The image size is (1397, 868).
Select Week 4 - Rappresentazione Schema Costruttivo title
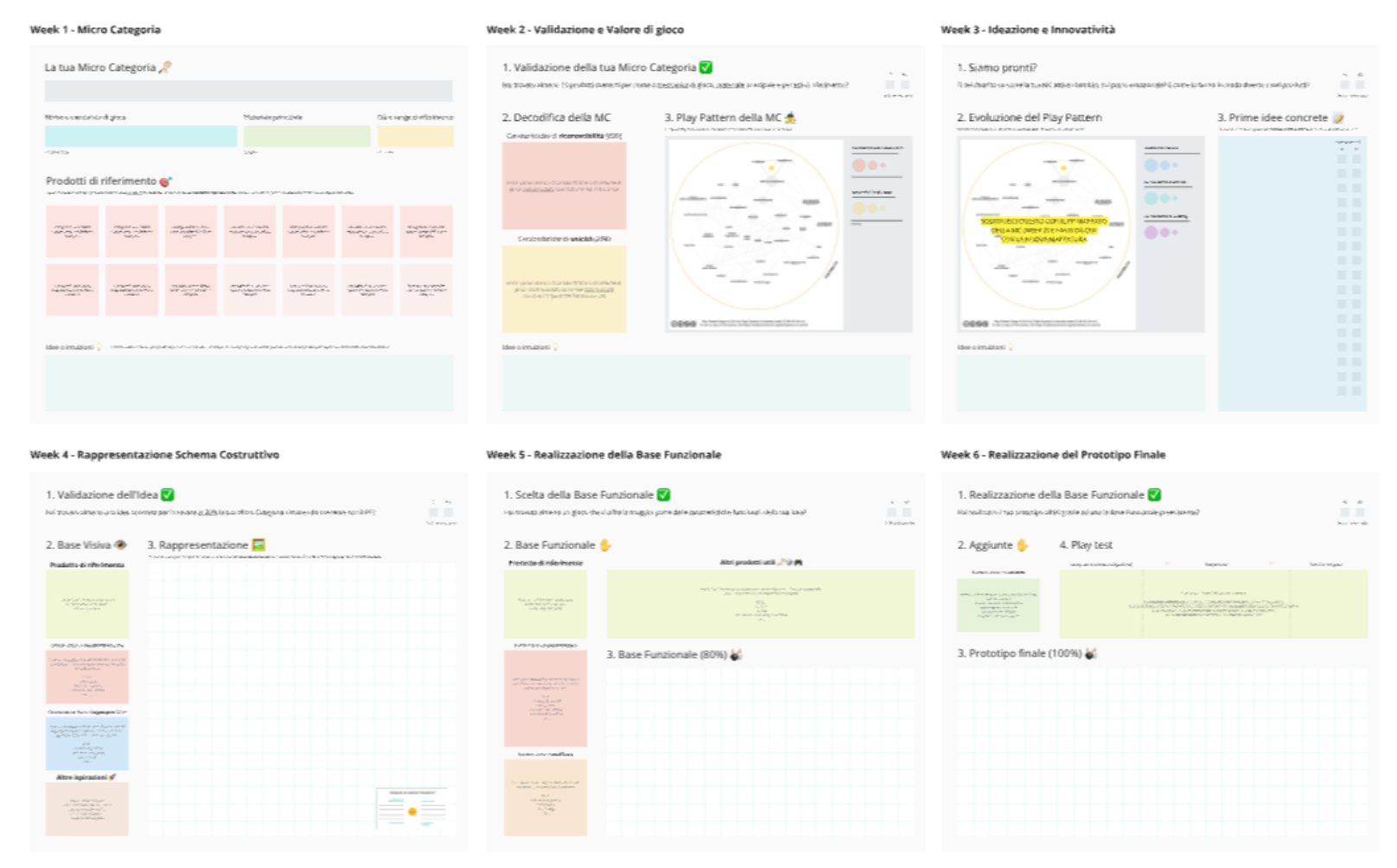(155, 455)
